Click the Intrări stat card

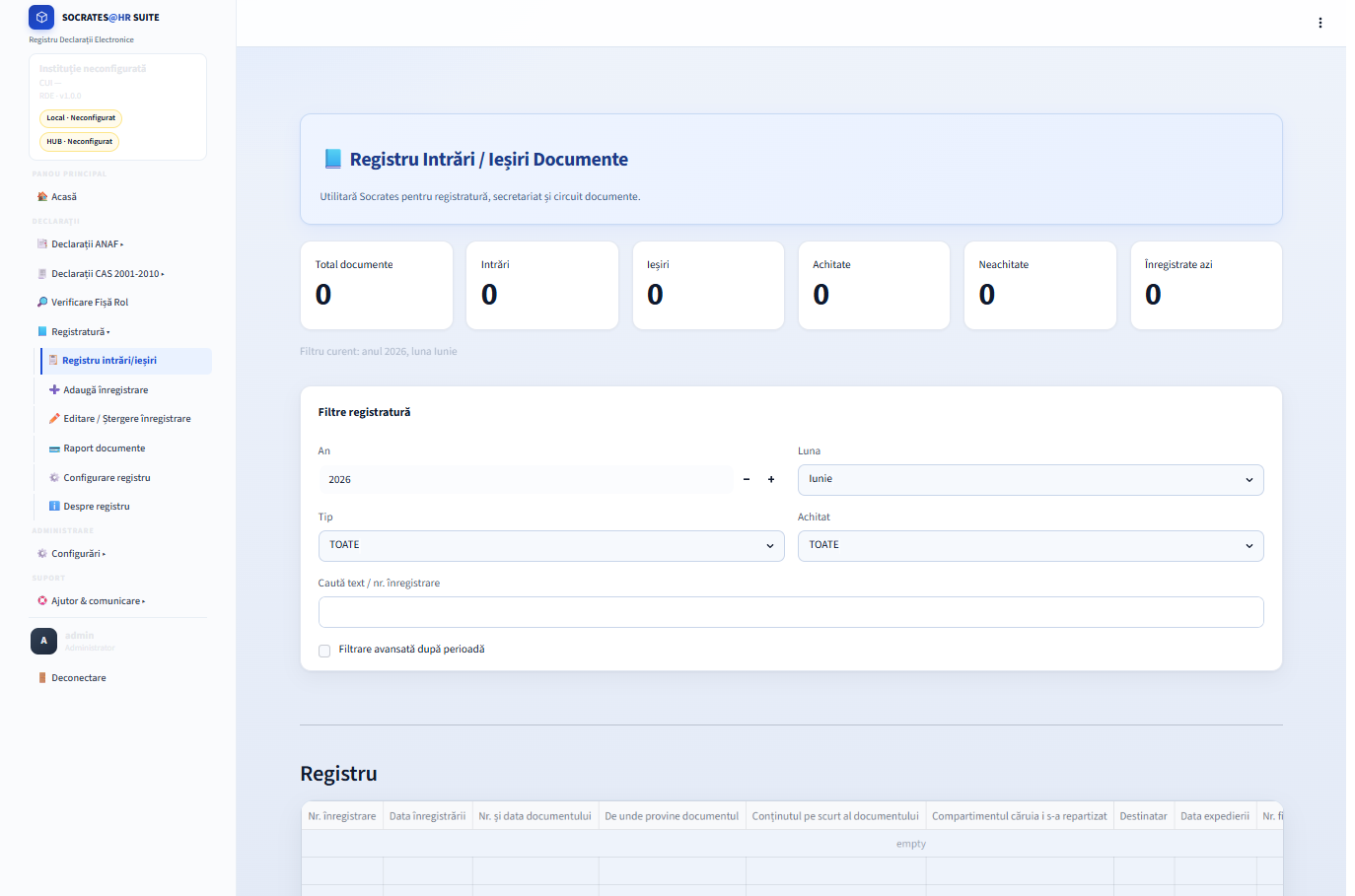pyautogui.click(x=542, y=286)
